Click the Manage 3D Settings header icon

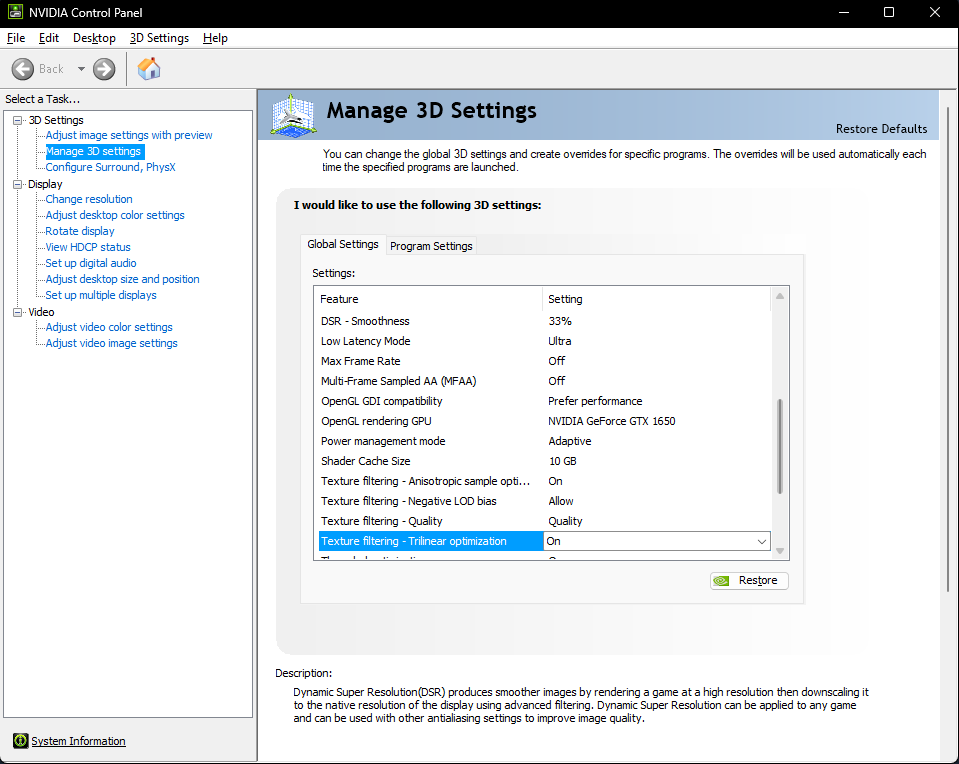[x=294, y=115]
